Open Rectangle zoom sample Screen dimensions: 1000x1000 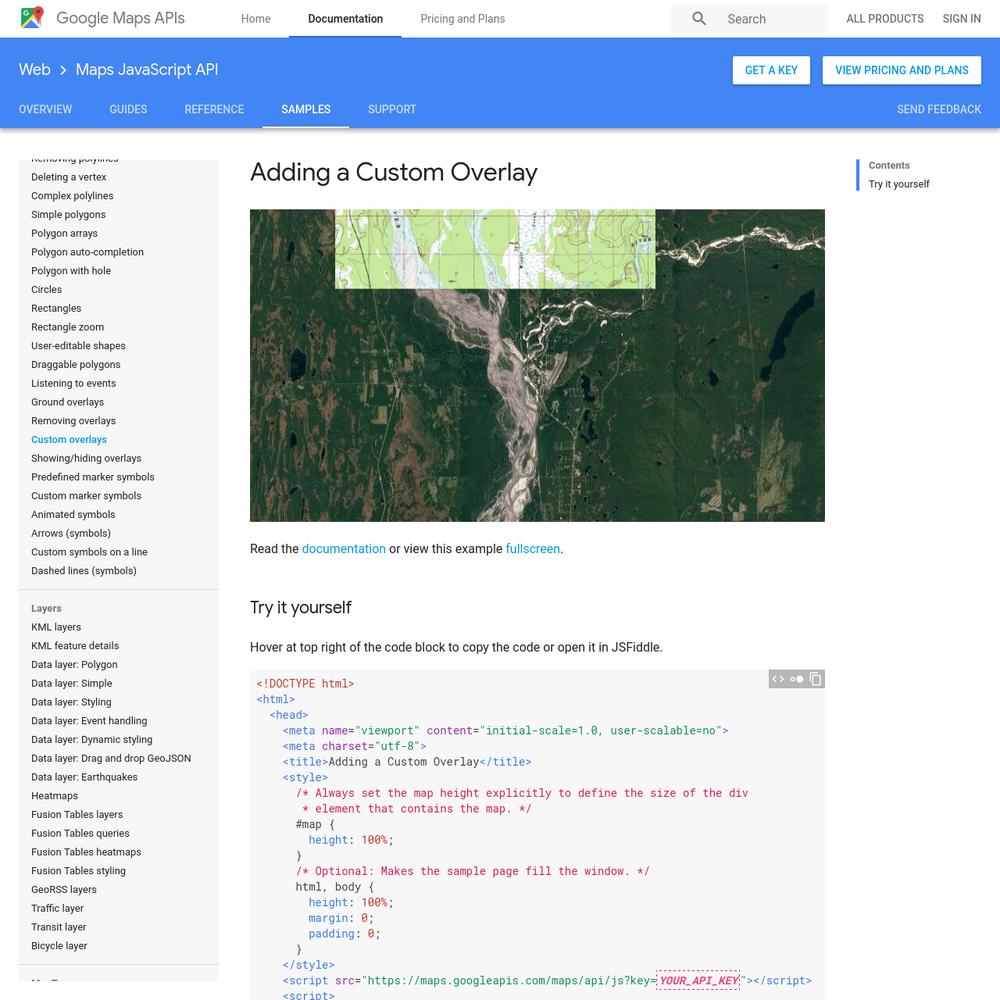click(68, 327)
